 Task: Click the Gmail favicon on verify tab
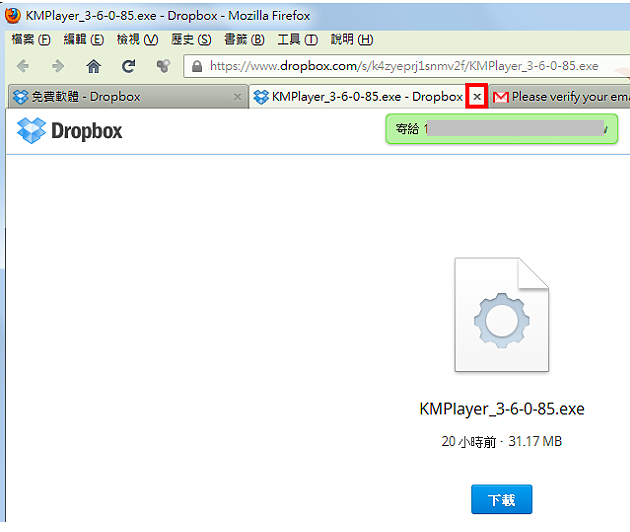(x=501, y=97)
